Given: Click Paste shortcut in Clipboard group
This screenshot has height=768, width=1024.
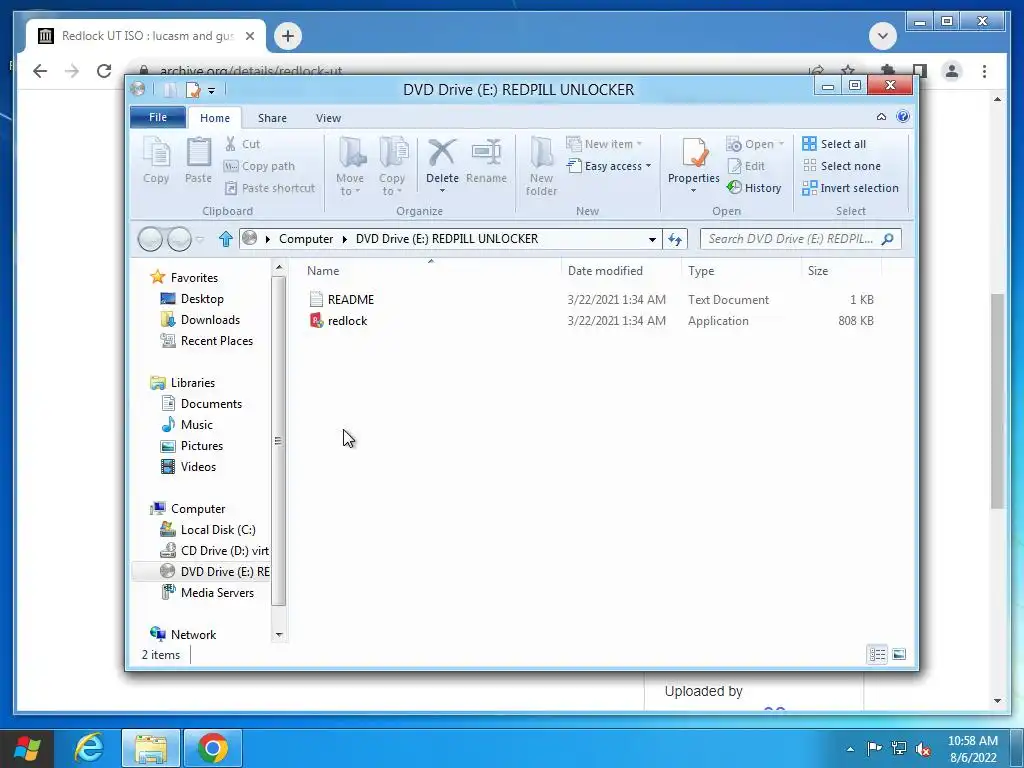Looking at the screenshot, I should pyautogui.click(x=270, y=188).
